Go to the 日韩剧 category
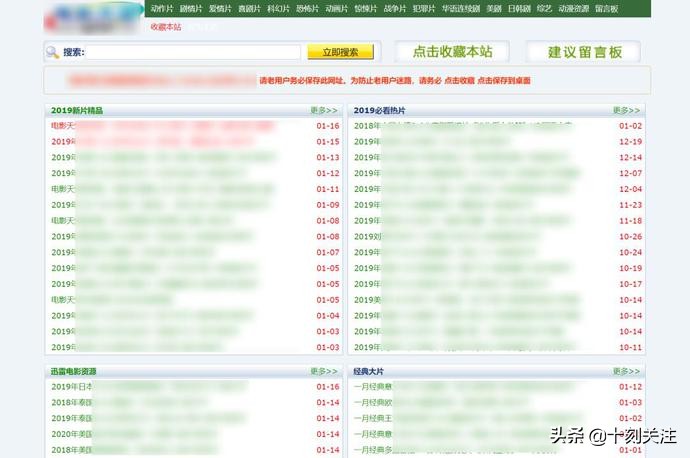The height and width of the screenshot is (458, 690). [x=519, y=8]
